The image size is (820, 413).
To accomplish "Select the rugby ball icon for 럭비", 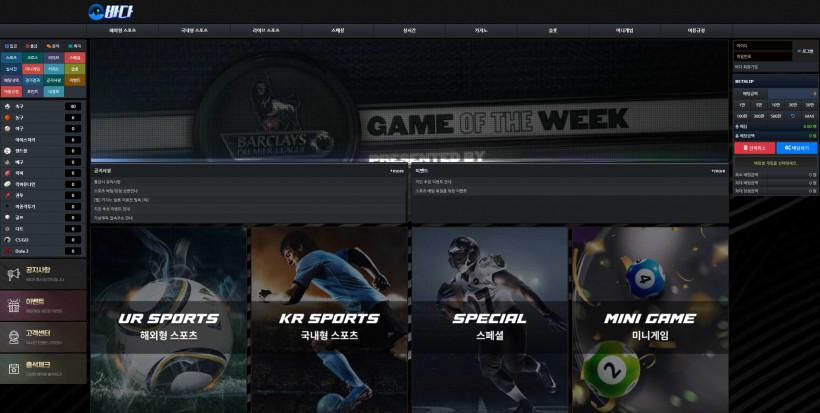I will pos(7,173).
